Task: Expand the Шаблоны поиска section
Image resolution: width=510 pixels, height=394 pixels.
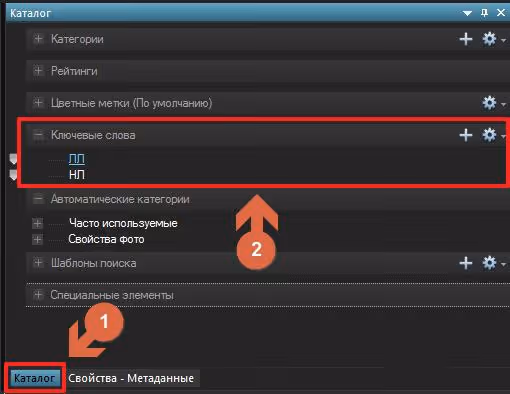Action: pos(38,263)
